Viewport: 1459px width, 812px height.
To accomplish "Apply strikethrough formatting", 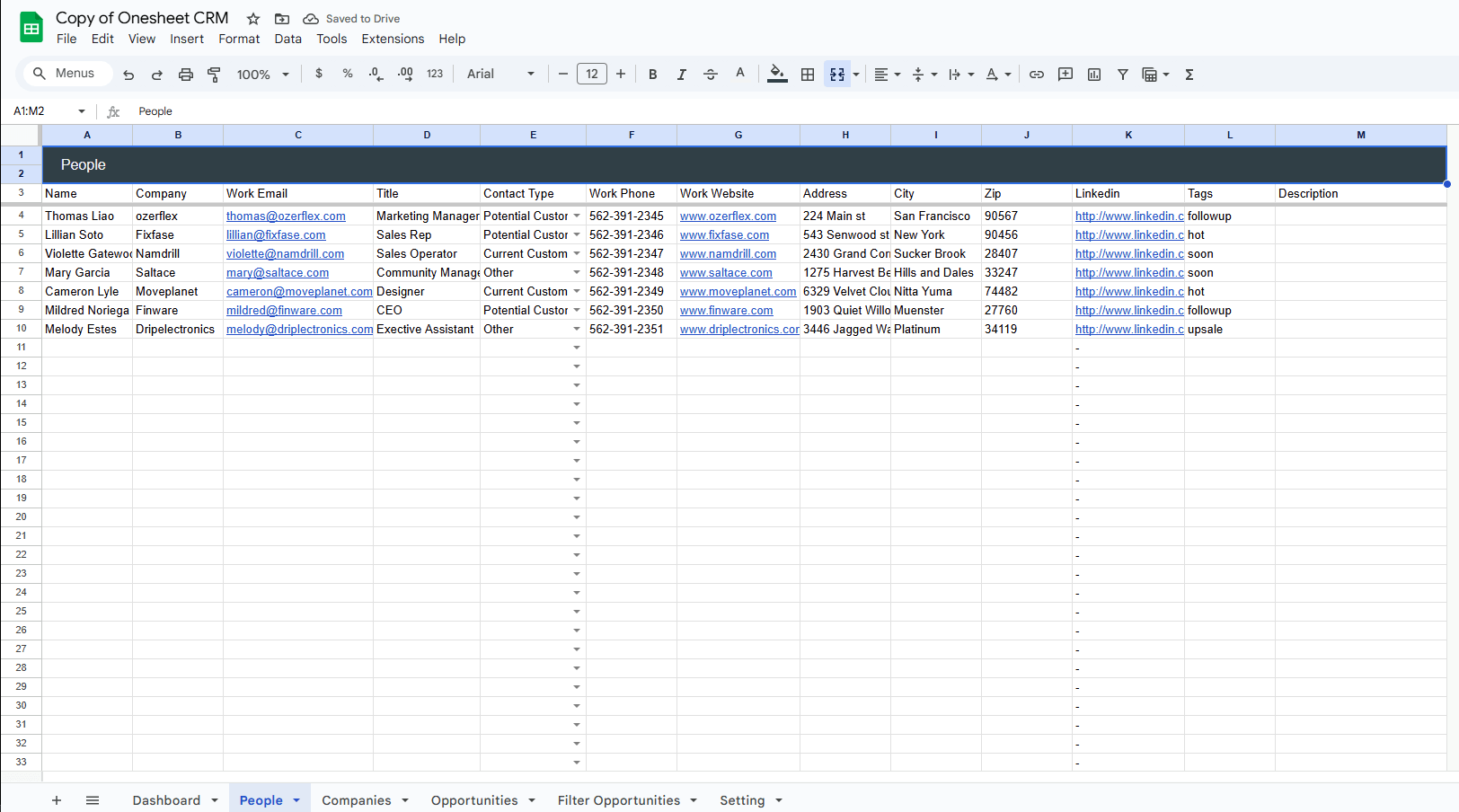I will pos(710,74).
